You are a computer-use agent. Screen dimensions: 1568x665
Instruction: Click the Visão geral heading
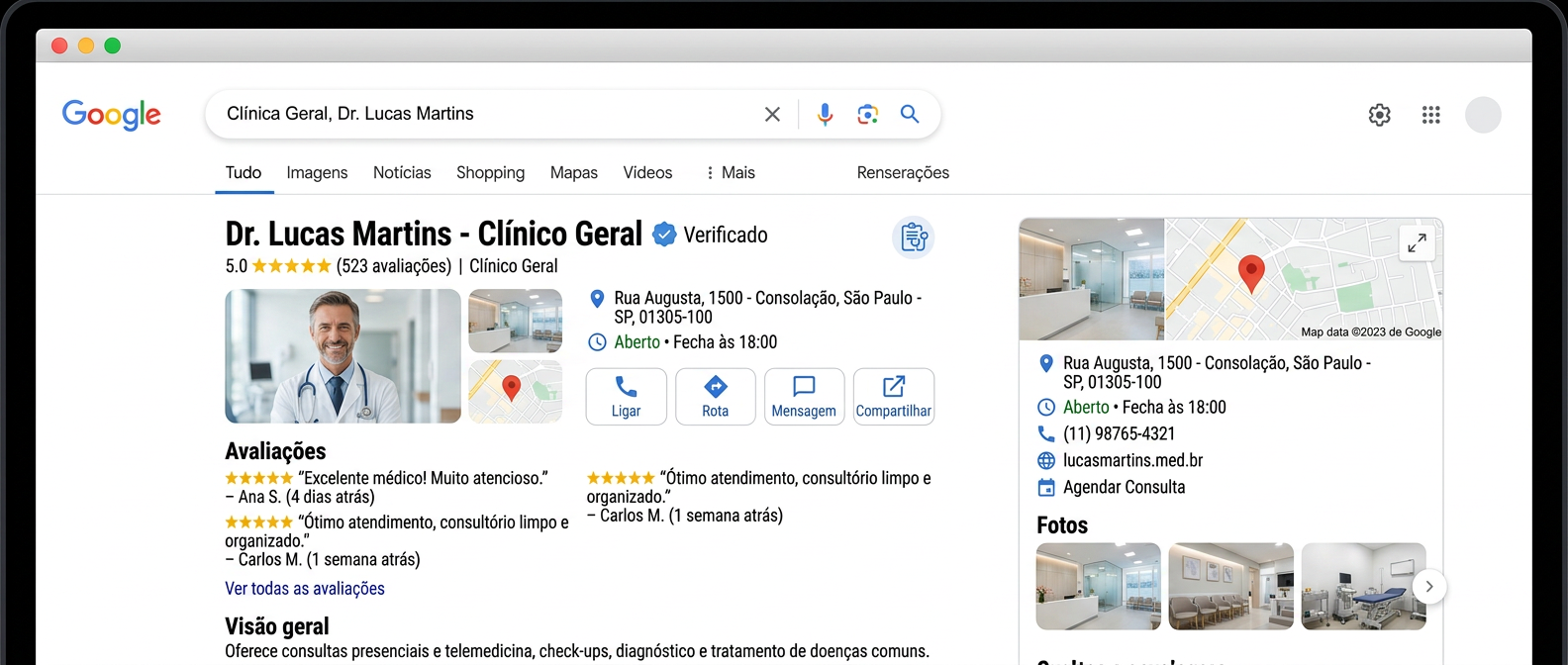pos(277,626)
